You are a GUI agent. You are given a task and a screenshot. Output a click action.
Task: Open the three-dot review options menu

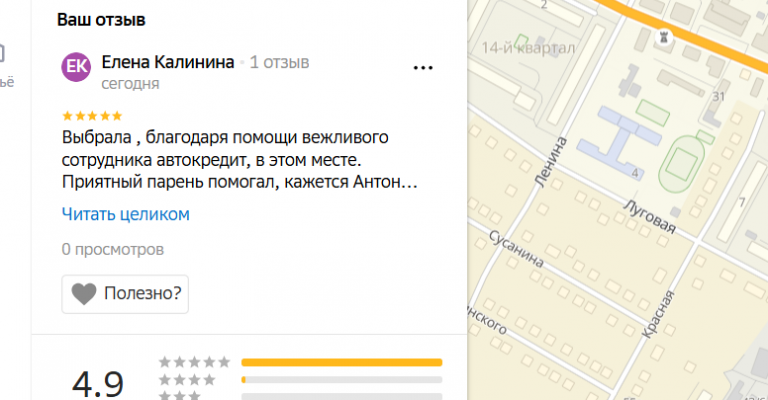pyautogui.click(x=423, y=68)
